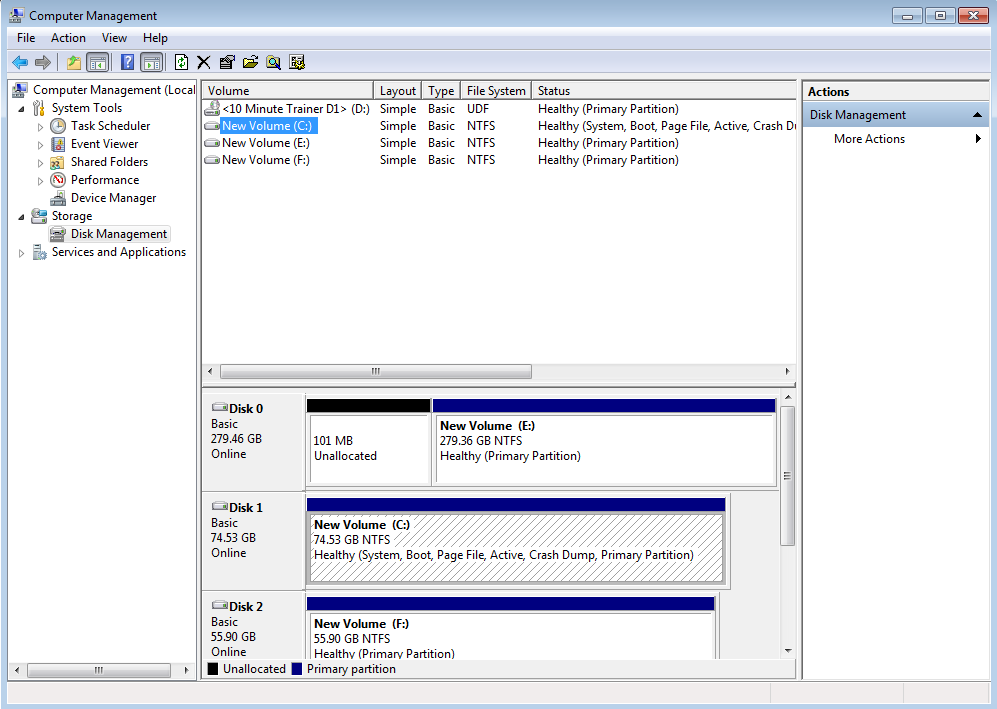The width and height of the screenshot is (997, 709).
Task: Click the Refresh toolbar icon
Action: (x=181, y=62)
